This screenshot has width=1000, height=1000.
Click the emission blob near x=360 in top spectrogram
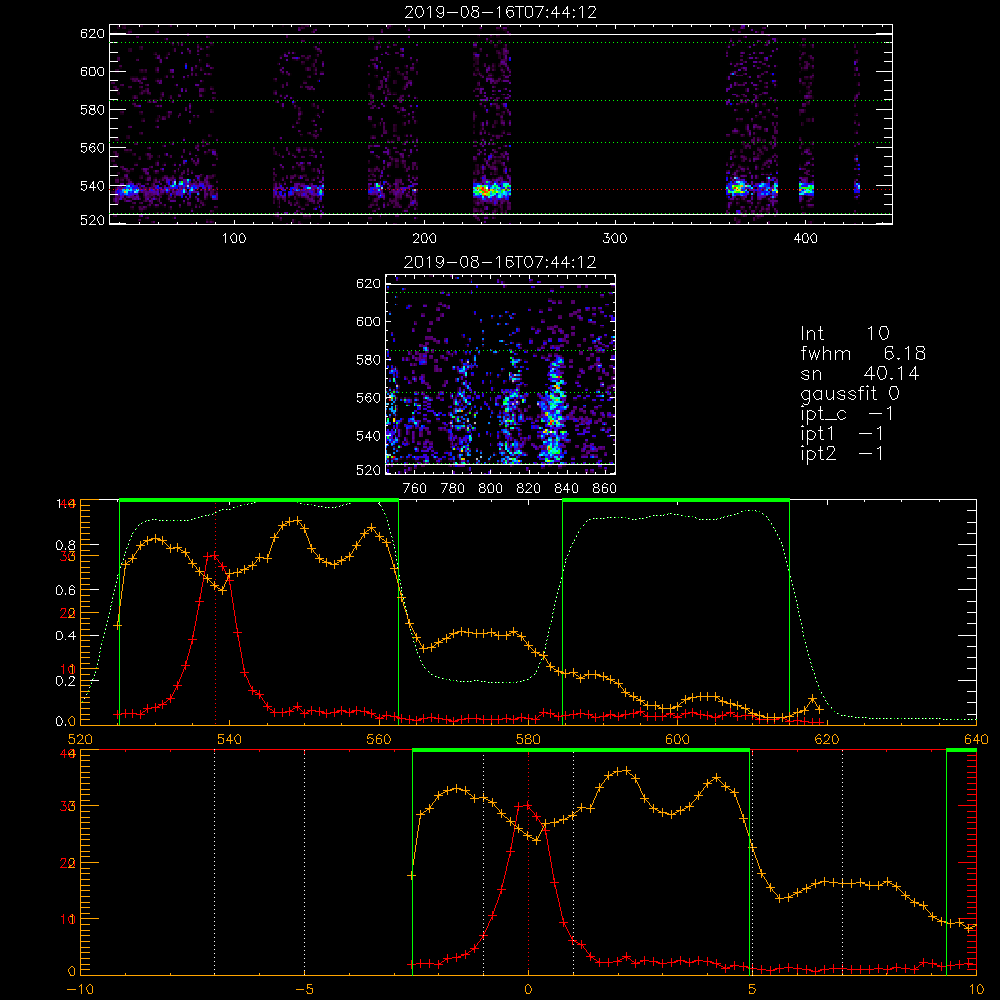pos(738,188)
